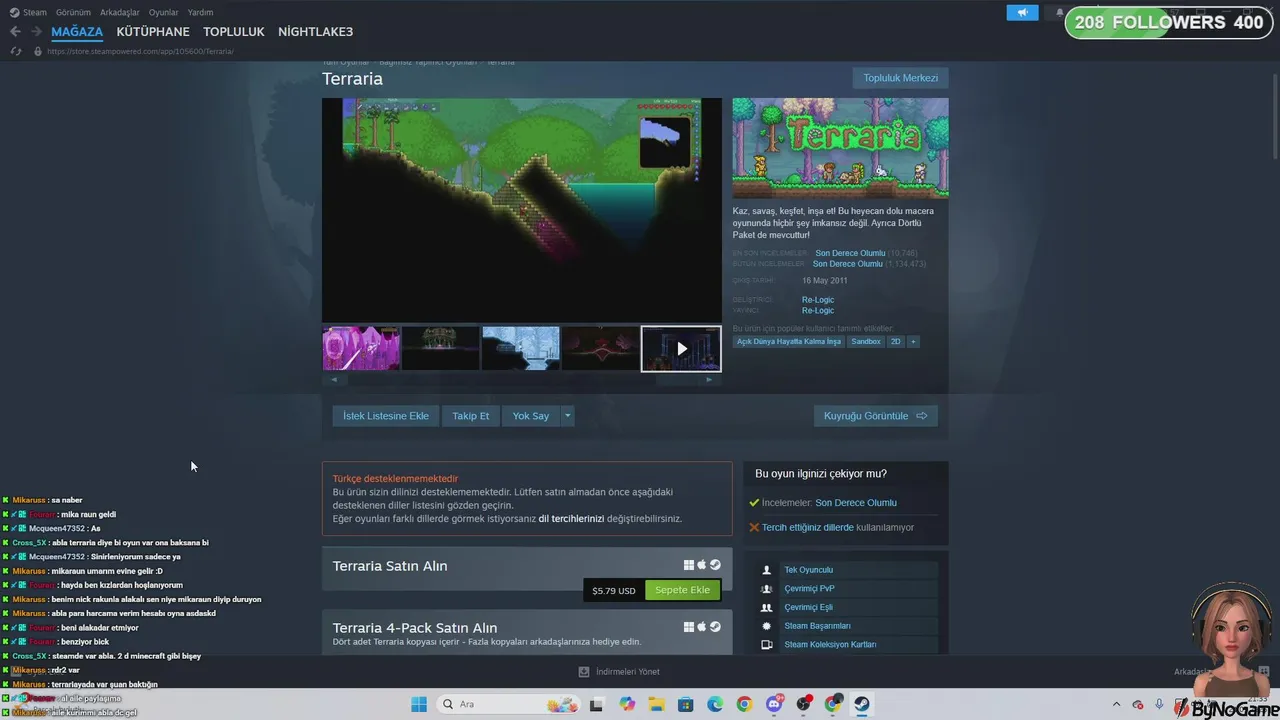Image resolution: width=1280 pixels, height=720 pixels.
Task: Open the NIGHTLAKE3 profile tab
Action: pos(316,32)
